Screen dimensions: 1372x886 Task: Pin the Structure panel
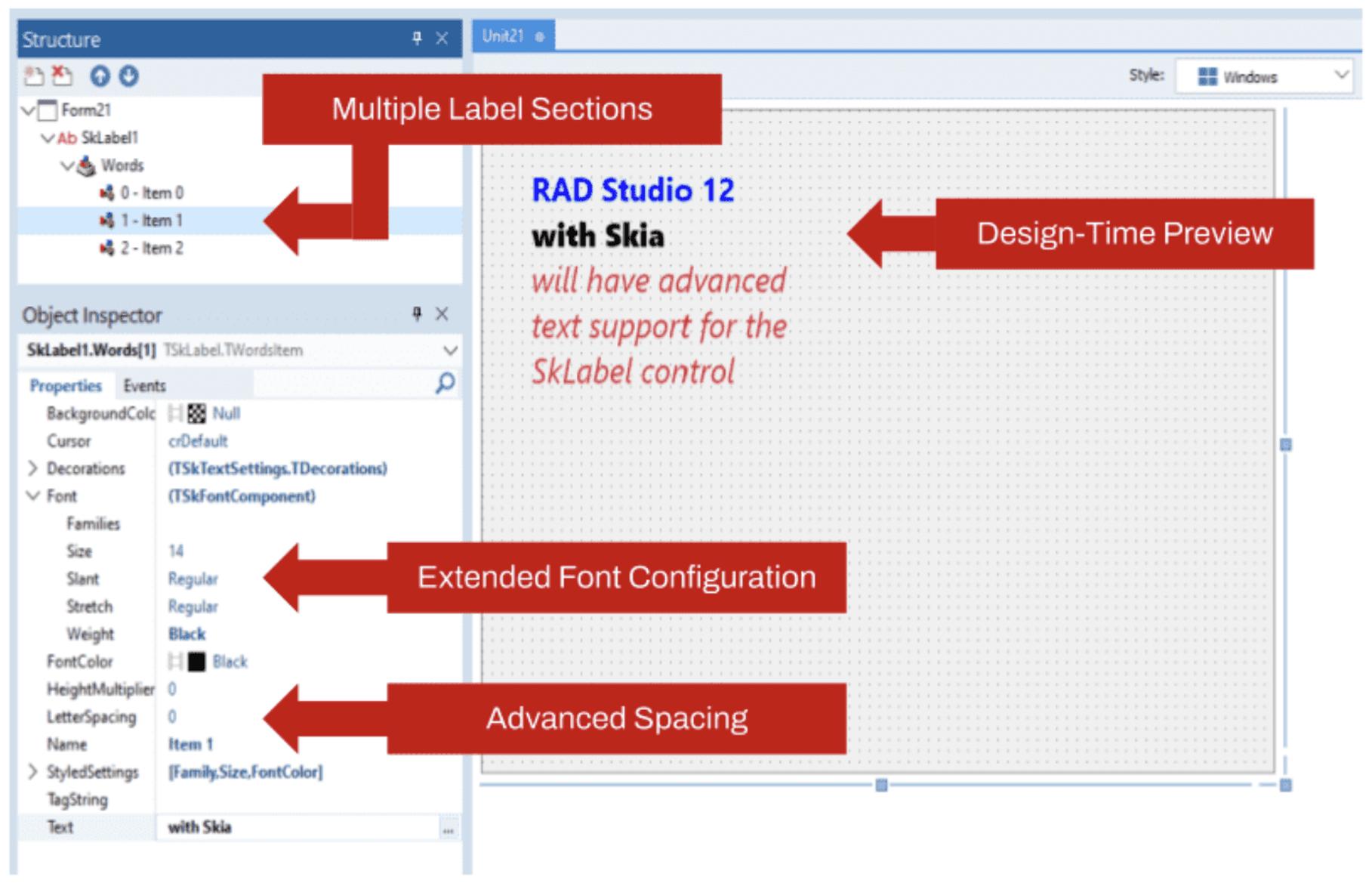click(417, 39)
